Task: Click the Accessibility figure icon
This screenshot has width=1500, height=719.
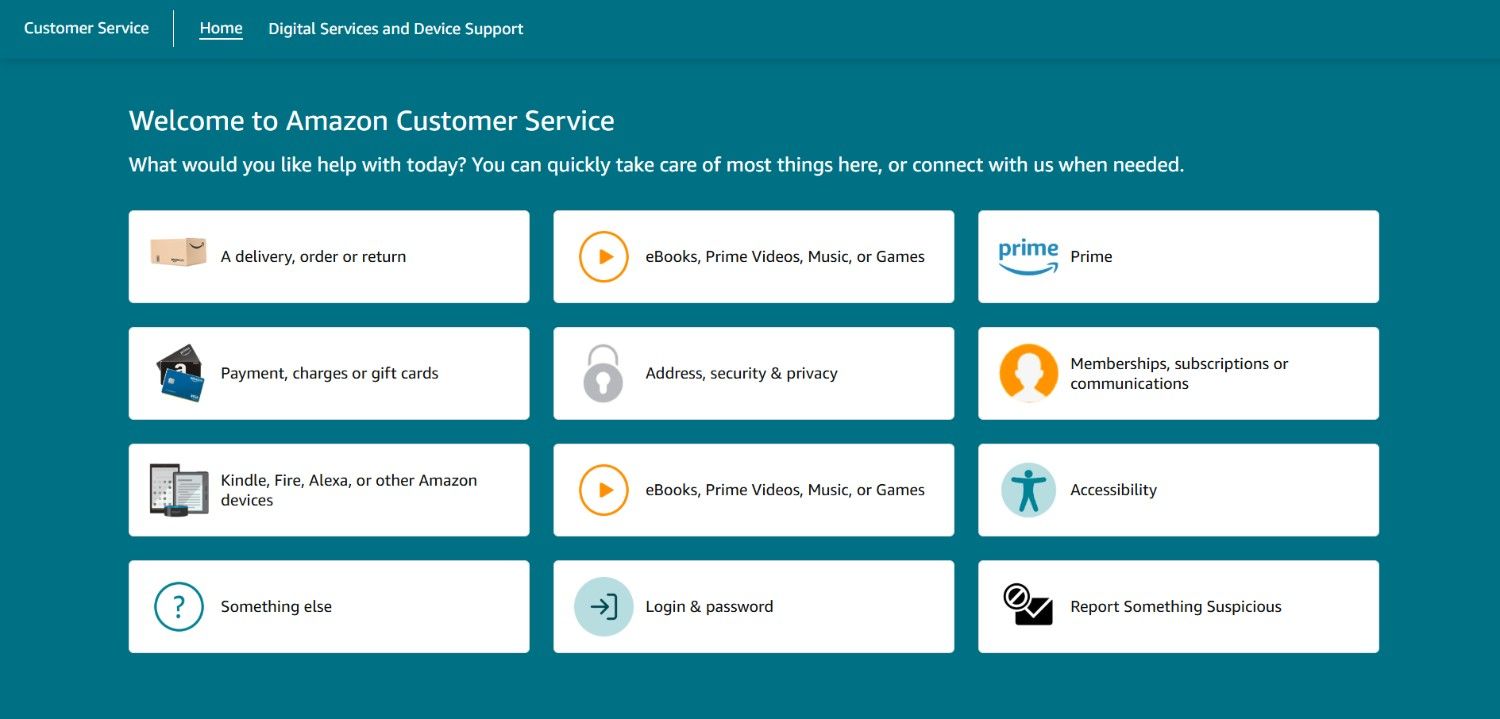Action: pos(1028,490)
